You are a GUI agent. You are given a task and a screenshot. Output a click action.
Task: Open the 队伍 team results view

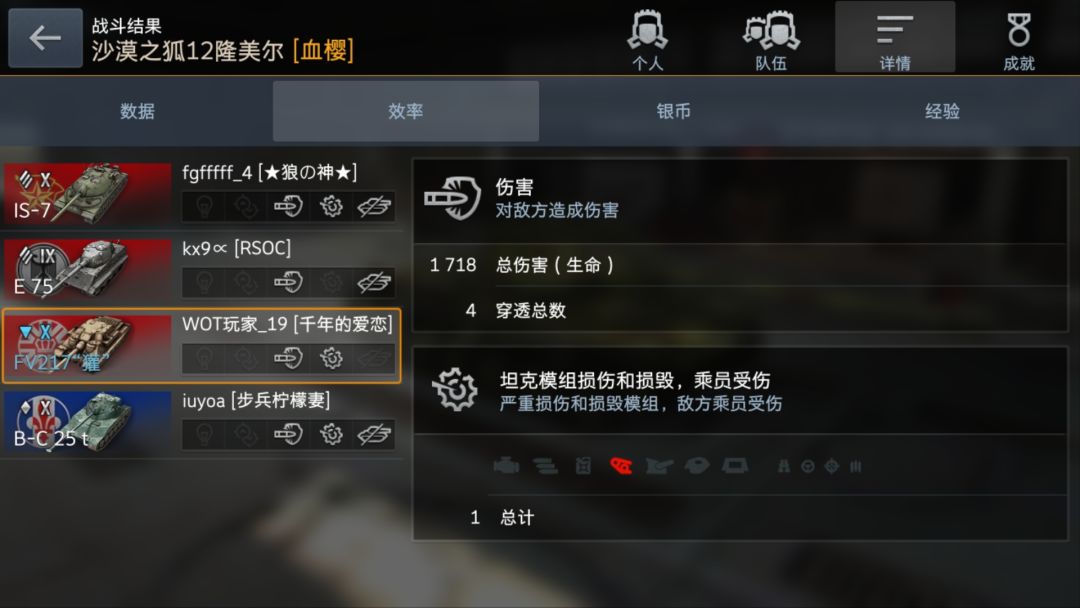[771, 39]
